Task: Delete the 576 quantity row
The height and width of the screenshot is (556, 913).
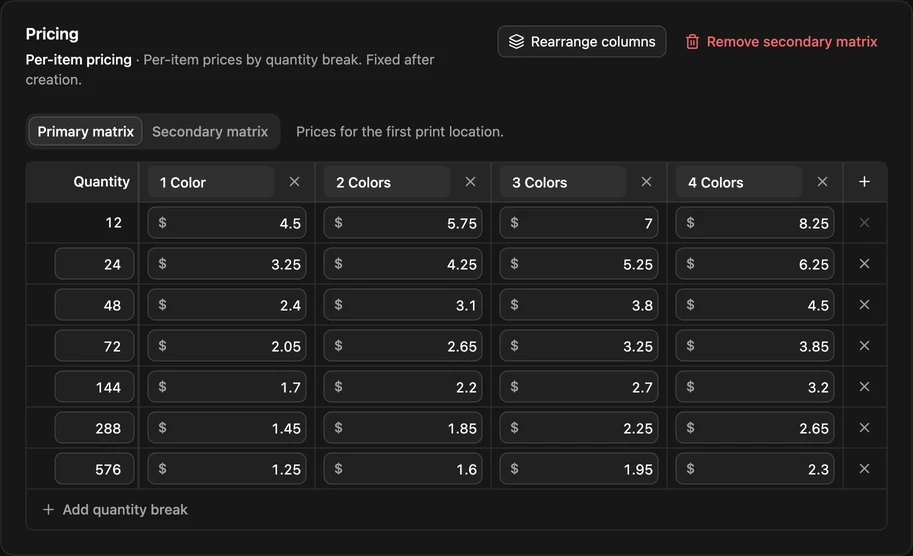Action: tap(864, 469)
